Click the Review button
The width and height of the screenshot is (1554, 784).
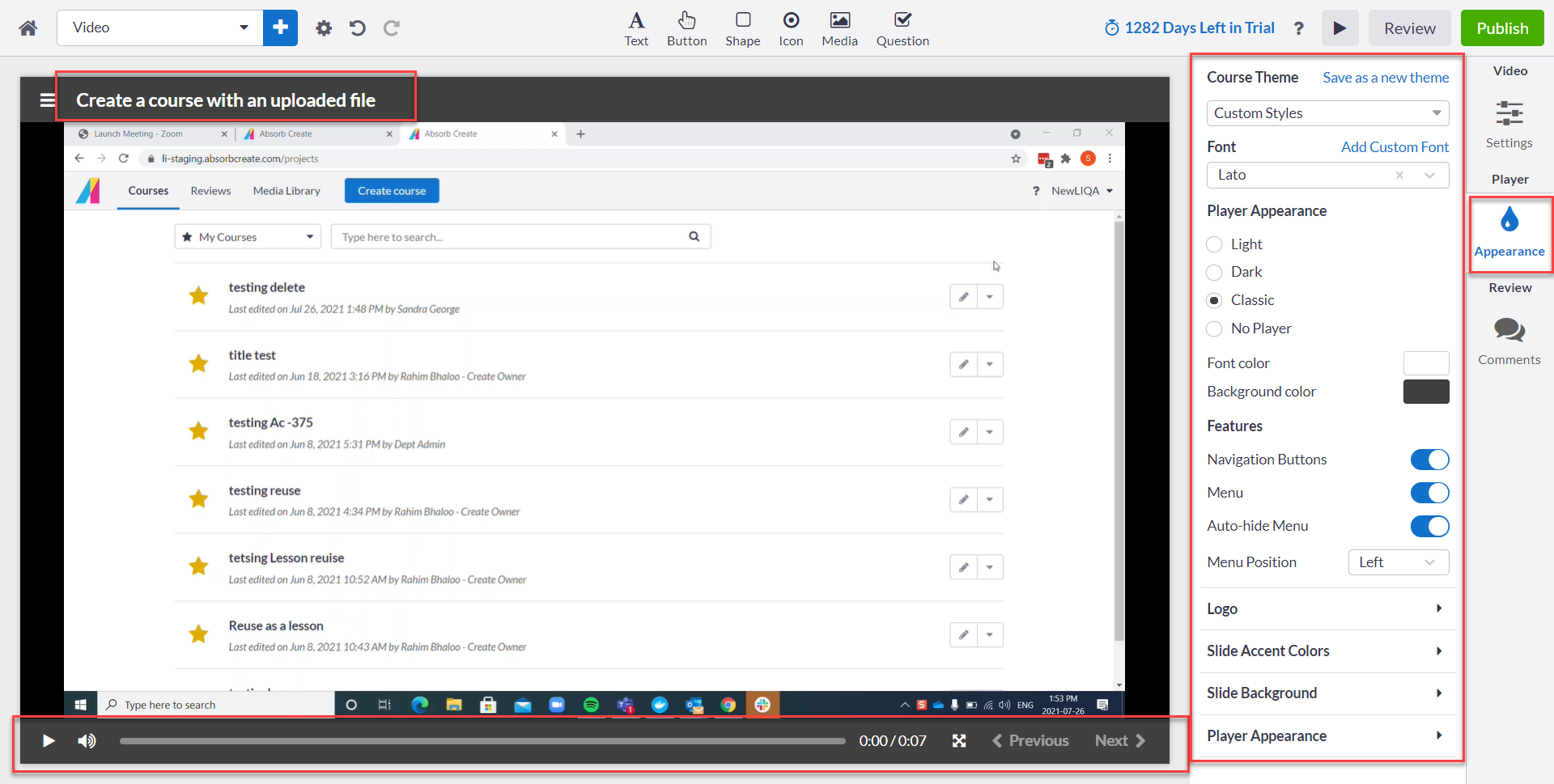pos(1409,28)
